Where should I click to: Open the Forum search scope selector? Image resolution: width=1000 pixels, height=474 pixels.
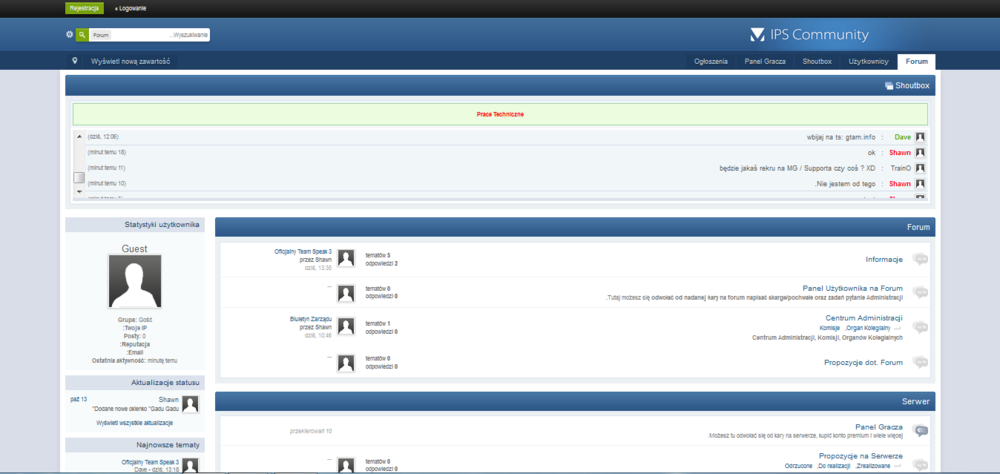coord(101,35)
